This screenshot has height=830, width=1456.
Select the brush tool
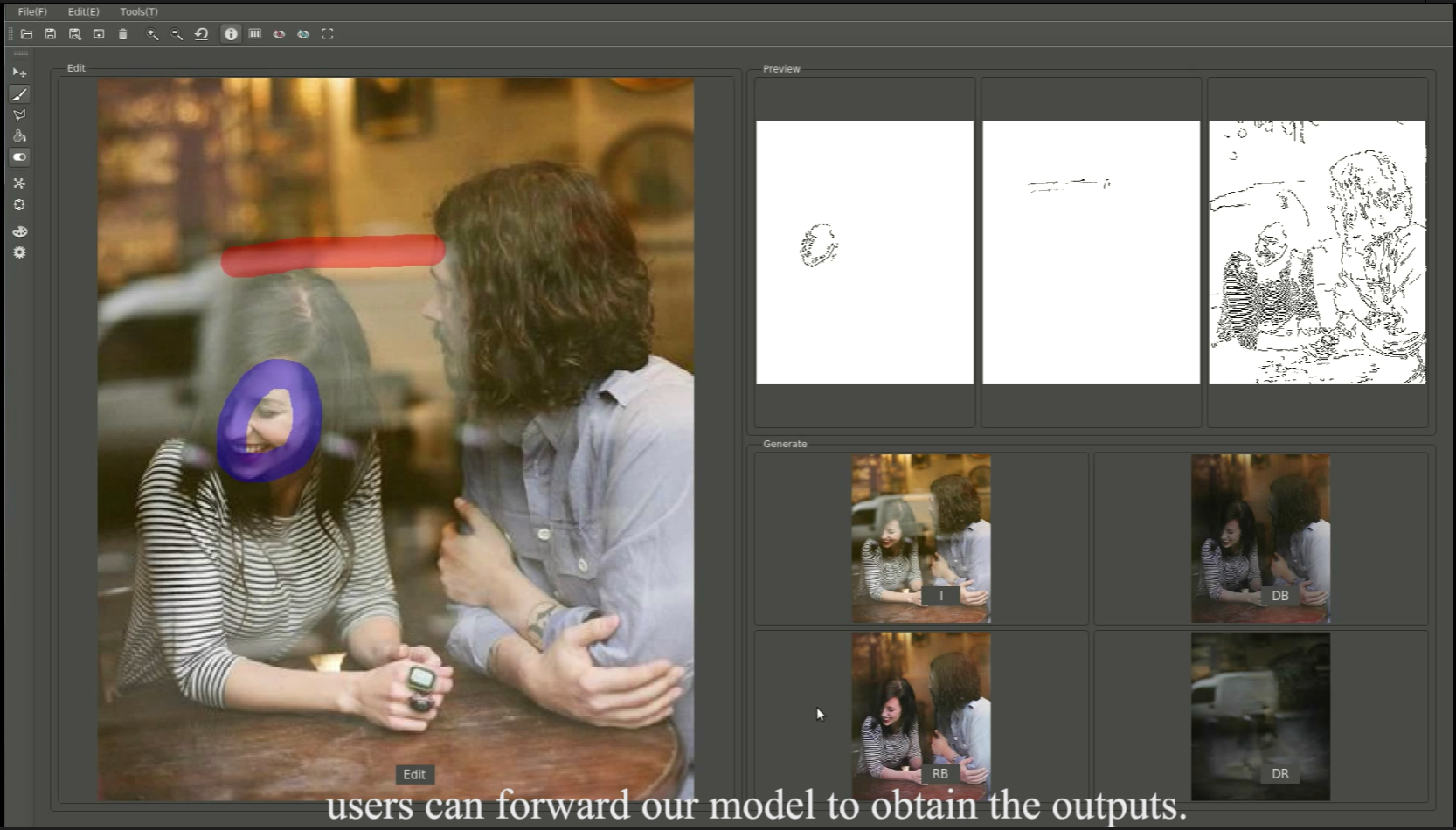[x=19, y=94]
